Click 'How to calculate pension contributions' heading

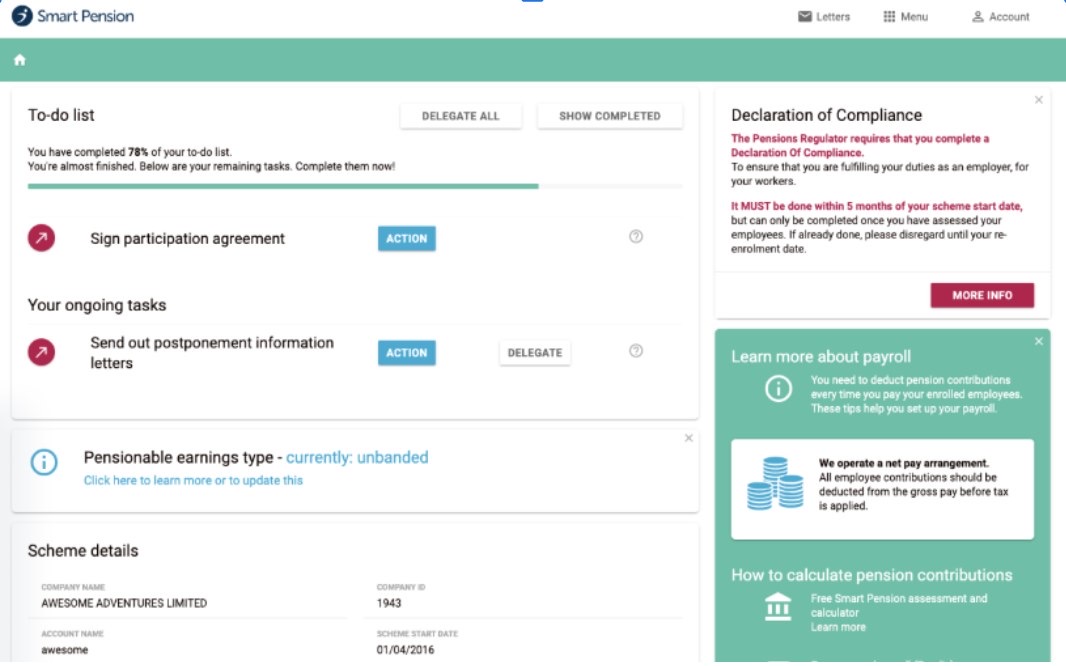872,575
